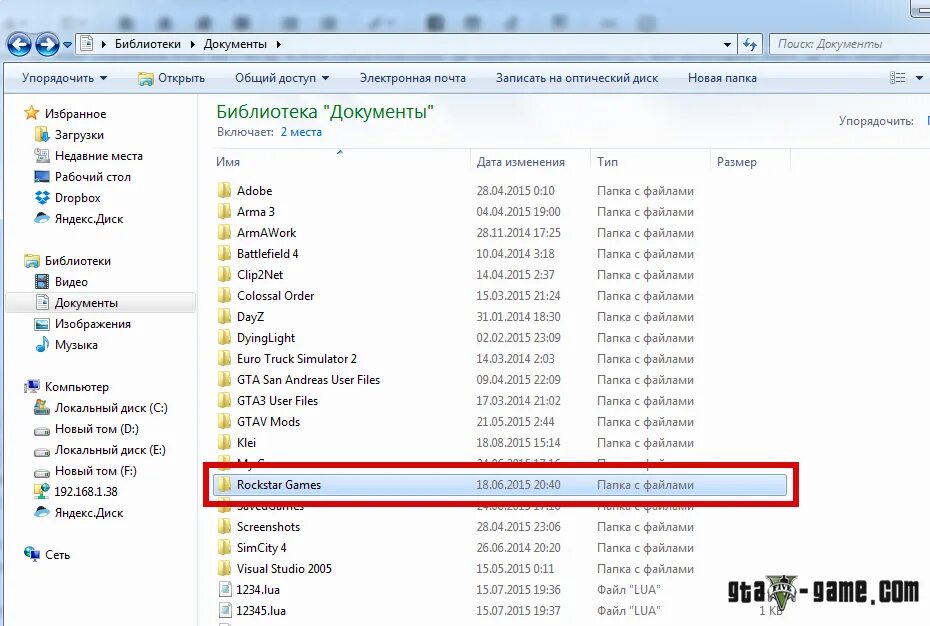Expand the arrow after the Библиотеки breadcrumb
The width and height of the screenshot is (930, 626).
click(x=193, y=44)
